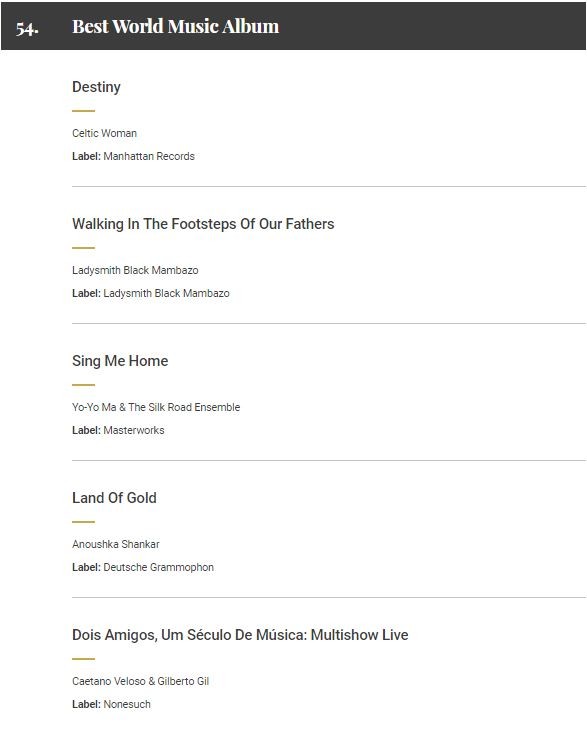
Task: Click the Celtic Woman artist name
Action: 104,133
